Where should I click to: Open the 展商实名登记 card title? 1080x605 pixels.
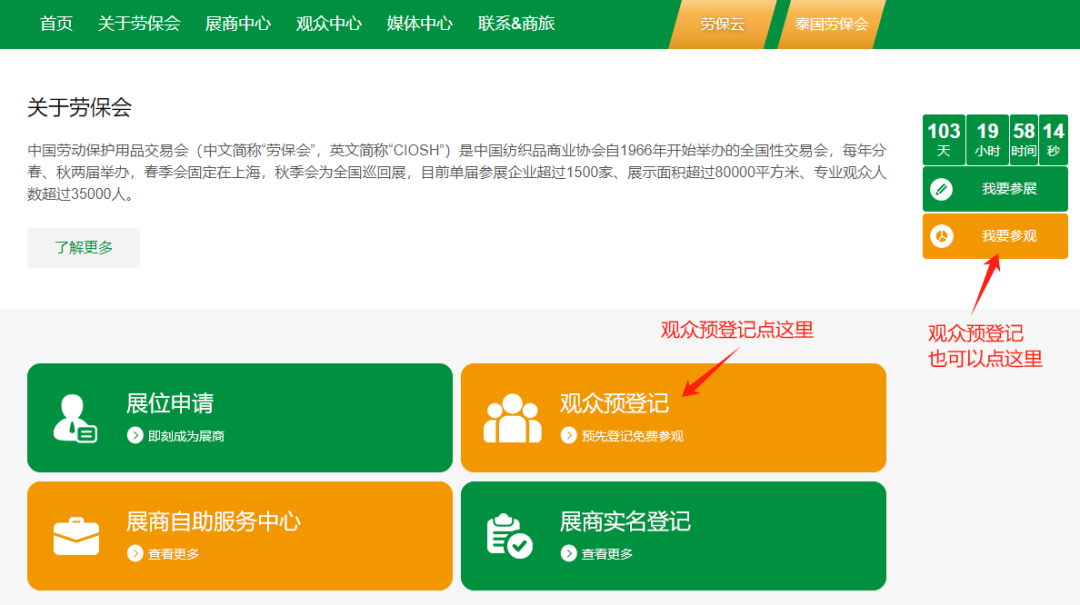(x=625, y=522)
